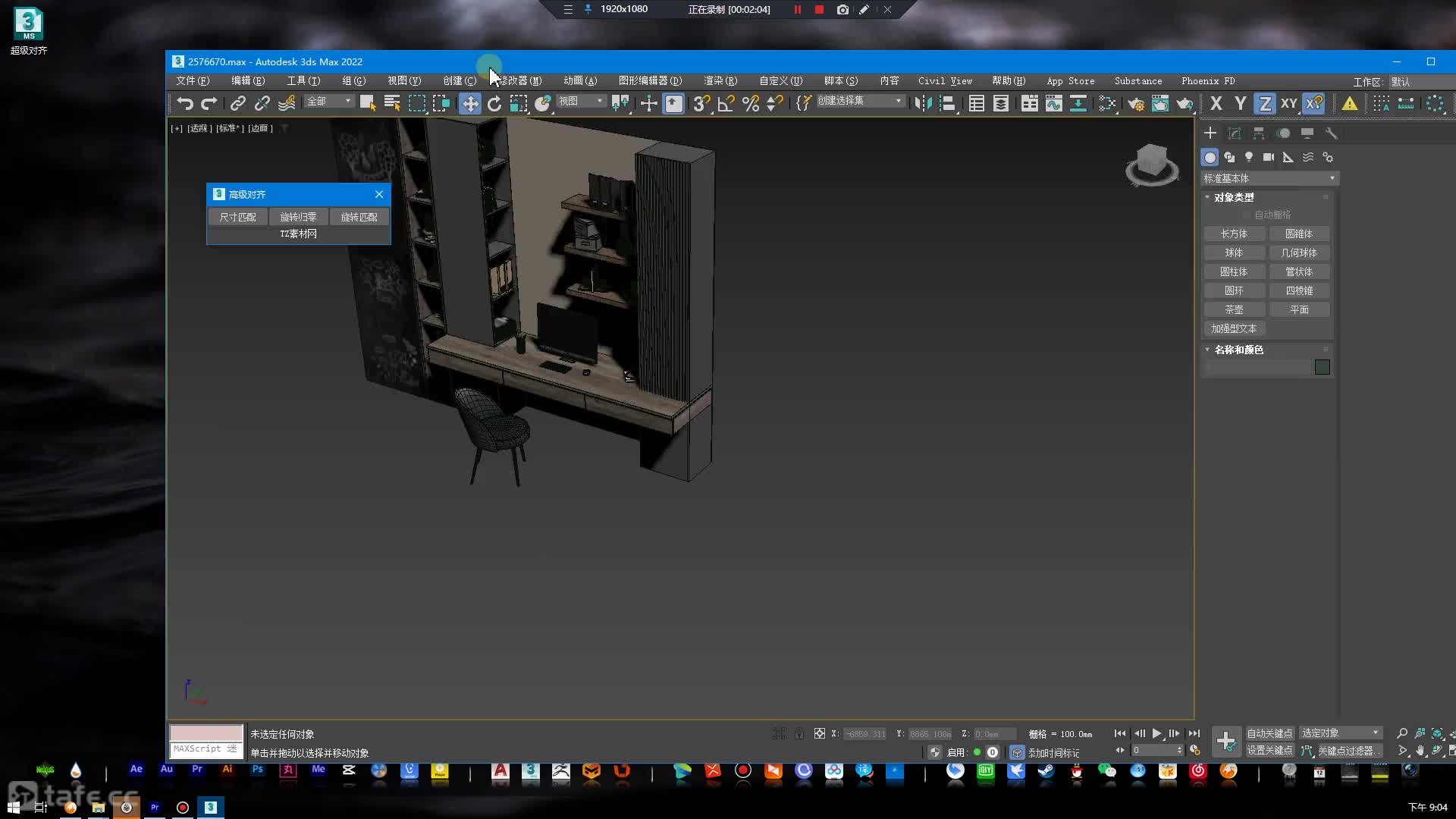Click the Mirror tool icon
1456x819 pixels.
point(923,104)
